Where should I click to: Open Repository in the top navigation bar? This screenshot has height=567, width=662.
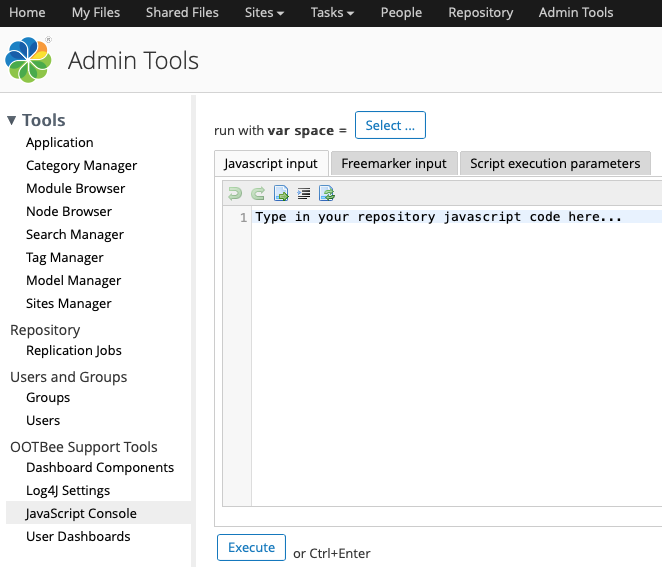coord(480,13)
